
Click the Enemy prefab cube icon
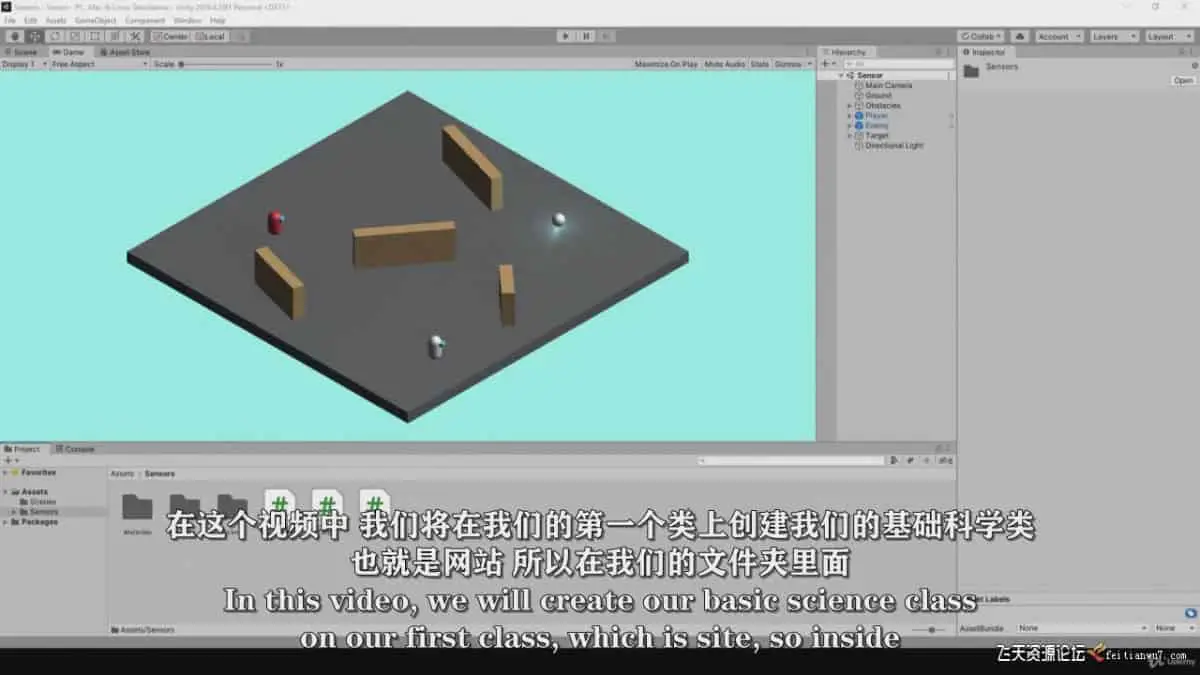(x=859, y=126)
